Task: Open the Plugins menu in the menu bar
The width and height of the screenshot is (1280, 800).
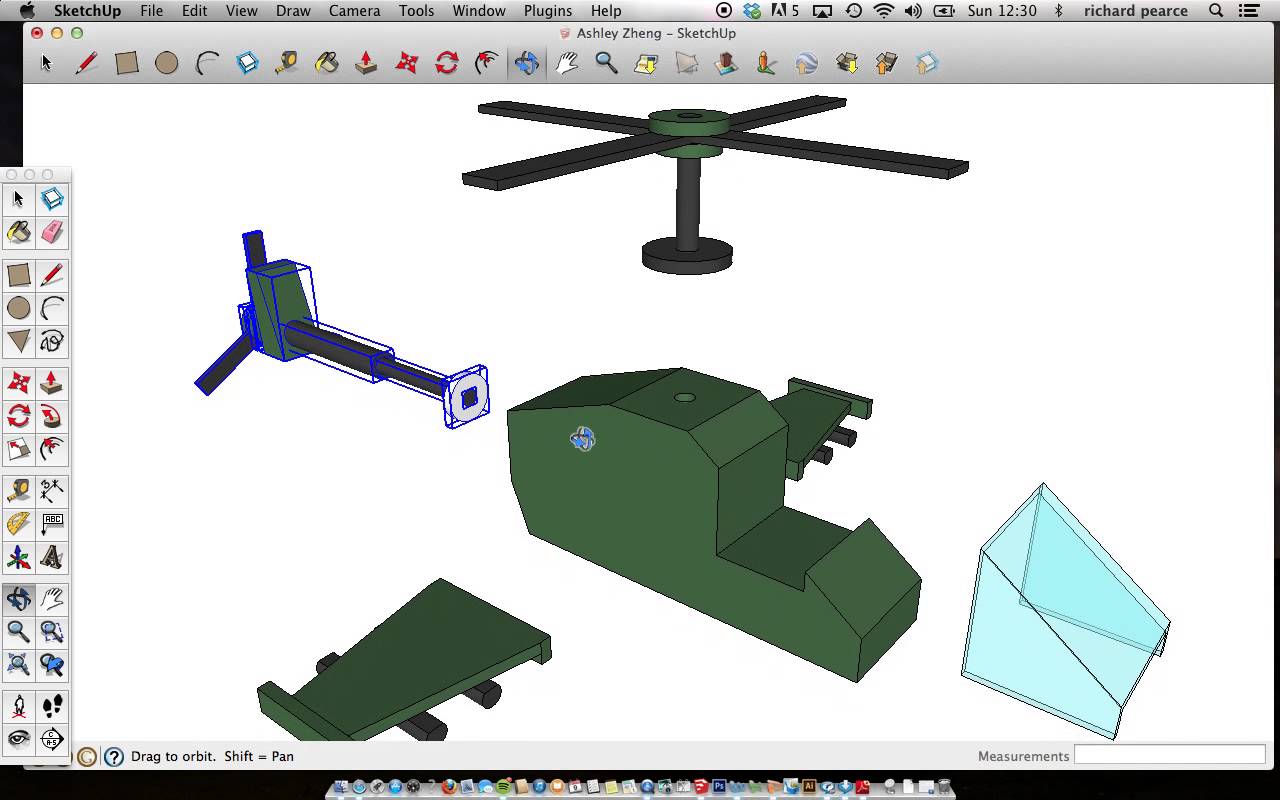Action: (547, 11)
